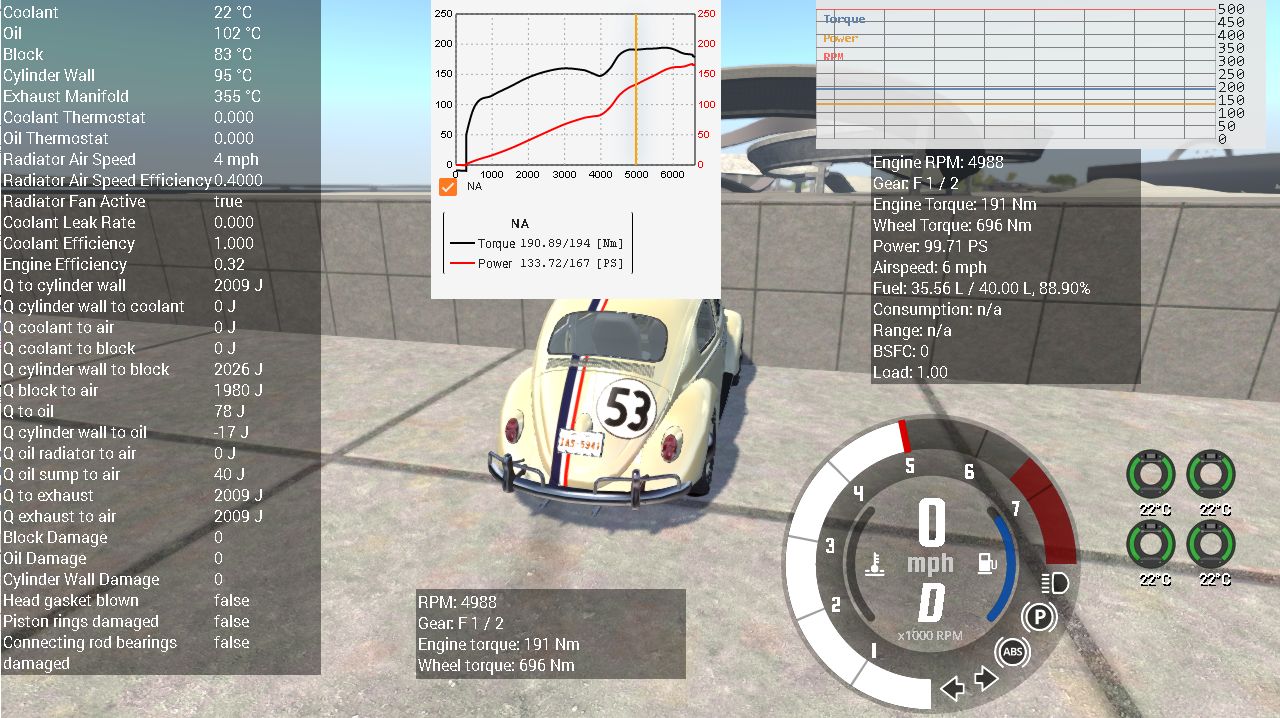Click the Q exhaust to air row

[160, 516]
